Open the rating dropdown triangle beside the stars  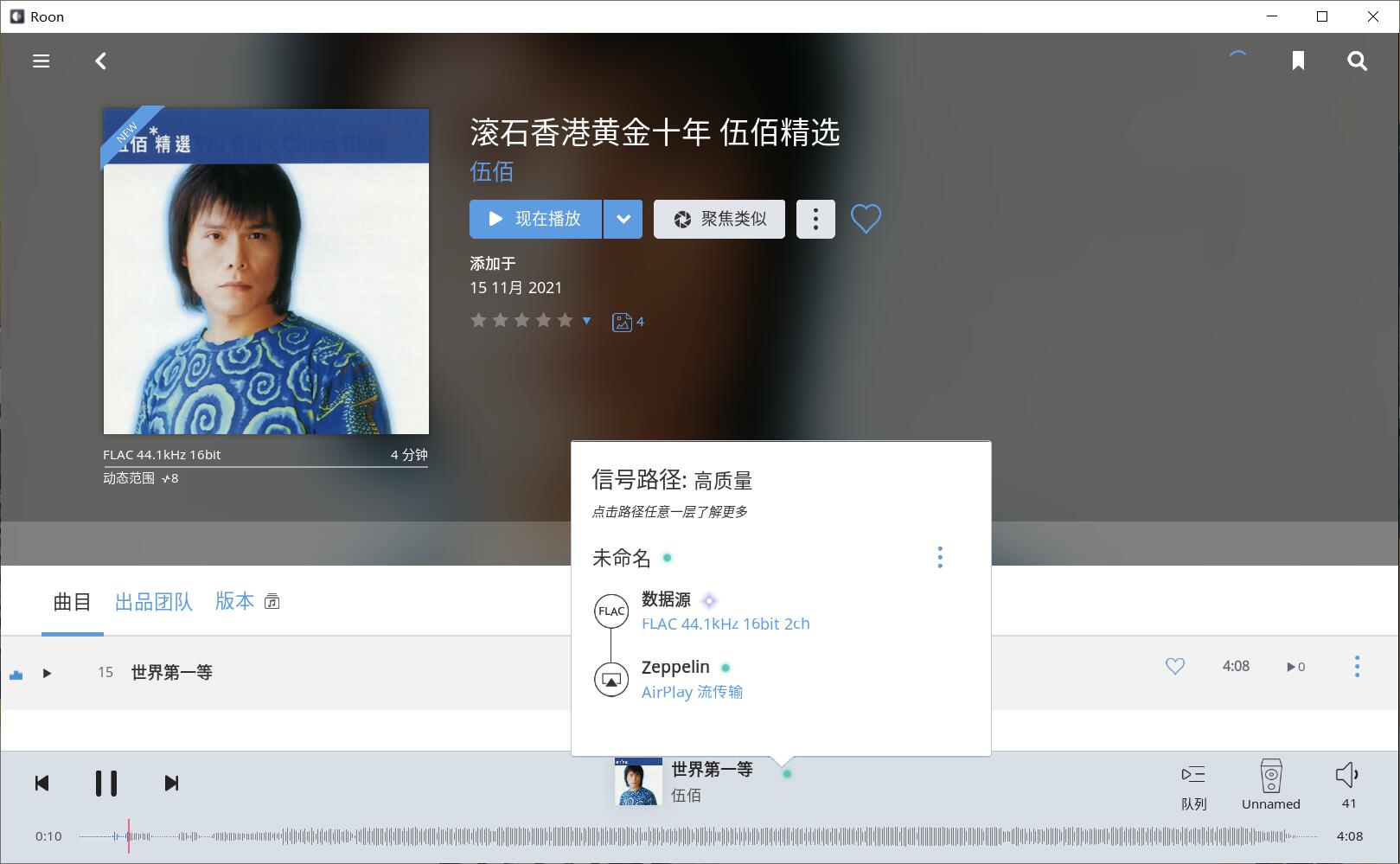coord(587,321)
